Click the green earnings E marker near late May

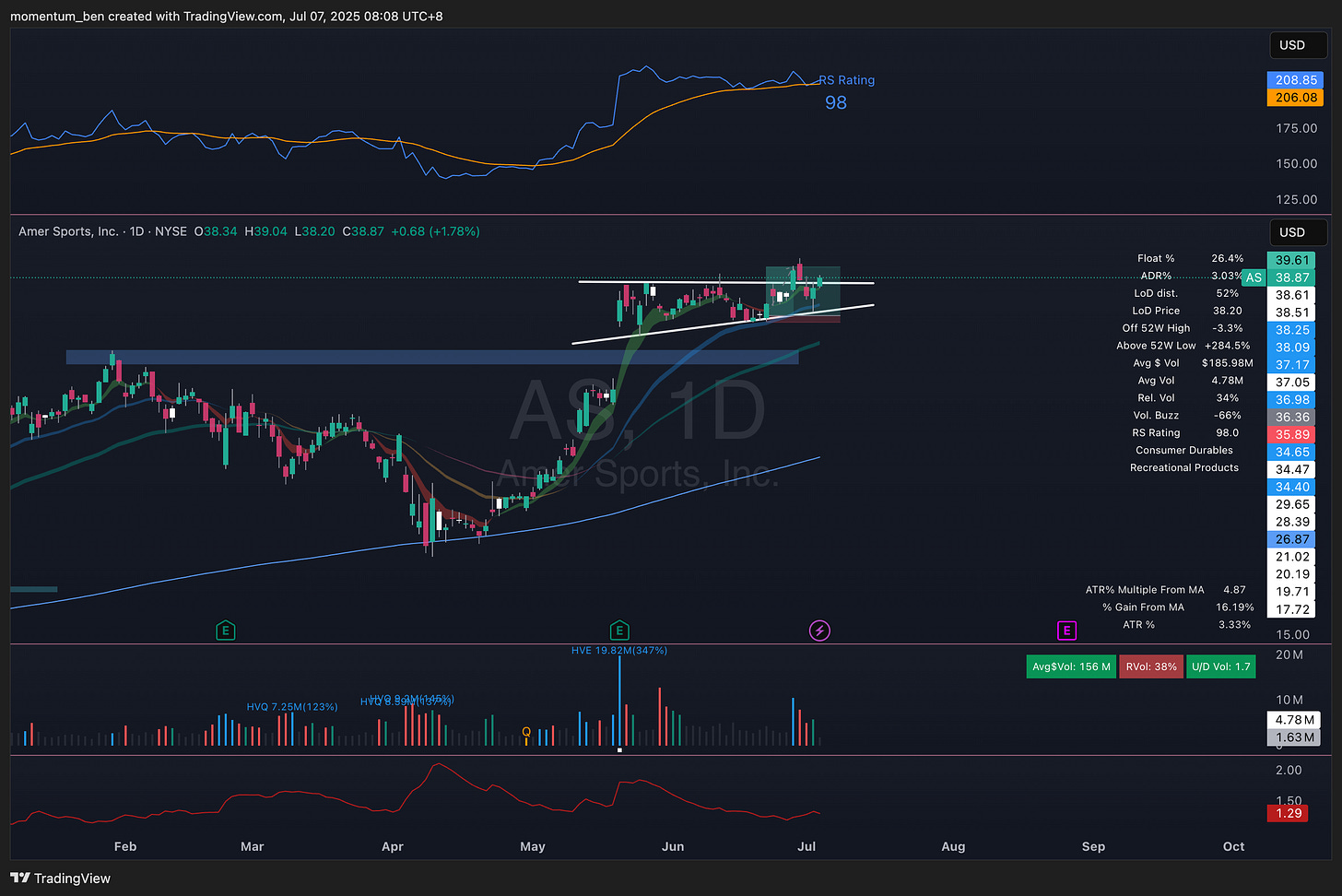coord(619,631)
